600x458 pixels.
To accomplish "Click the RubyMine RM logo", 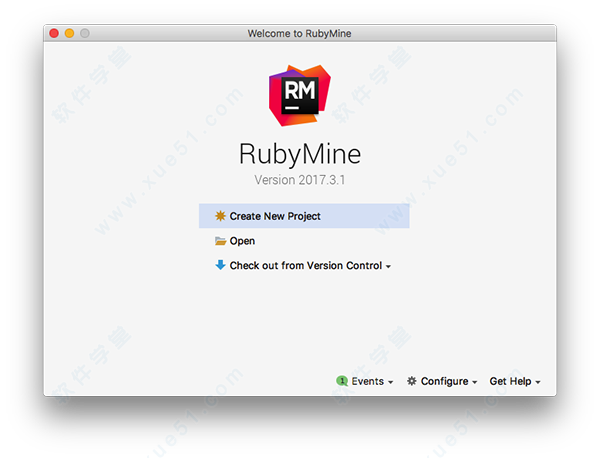I will tap(300, 95).
